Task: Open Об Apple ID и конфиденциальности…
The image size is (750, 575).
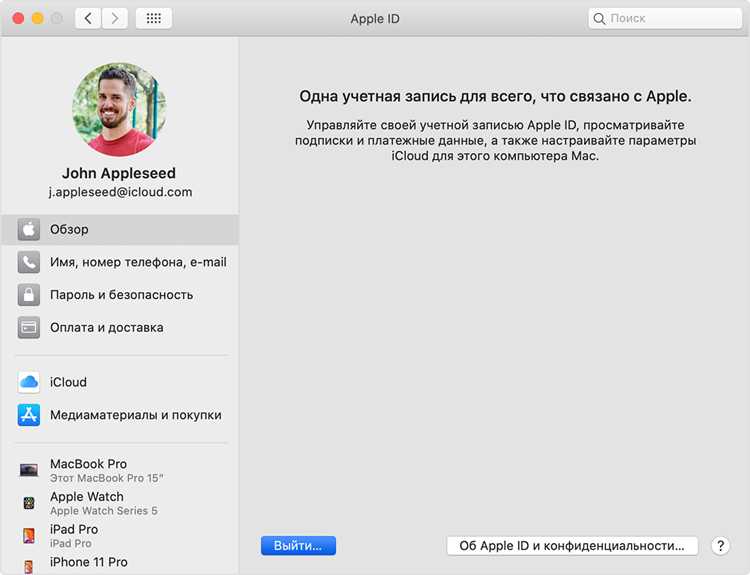Action: (572, 545)
